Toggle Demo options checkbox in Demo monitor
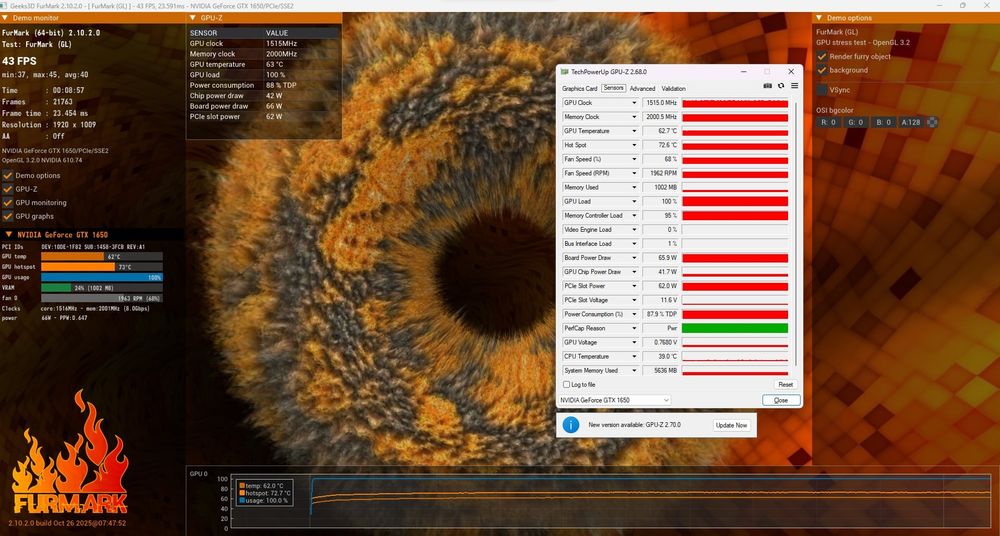Viewport: 1000px width, 536px height. coord(8,175)
